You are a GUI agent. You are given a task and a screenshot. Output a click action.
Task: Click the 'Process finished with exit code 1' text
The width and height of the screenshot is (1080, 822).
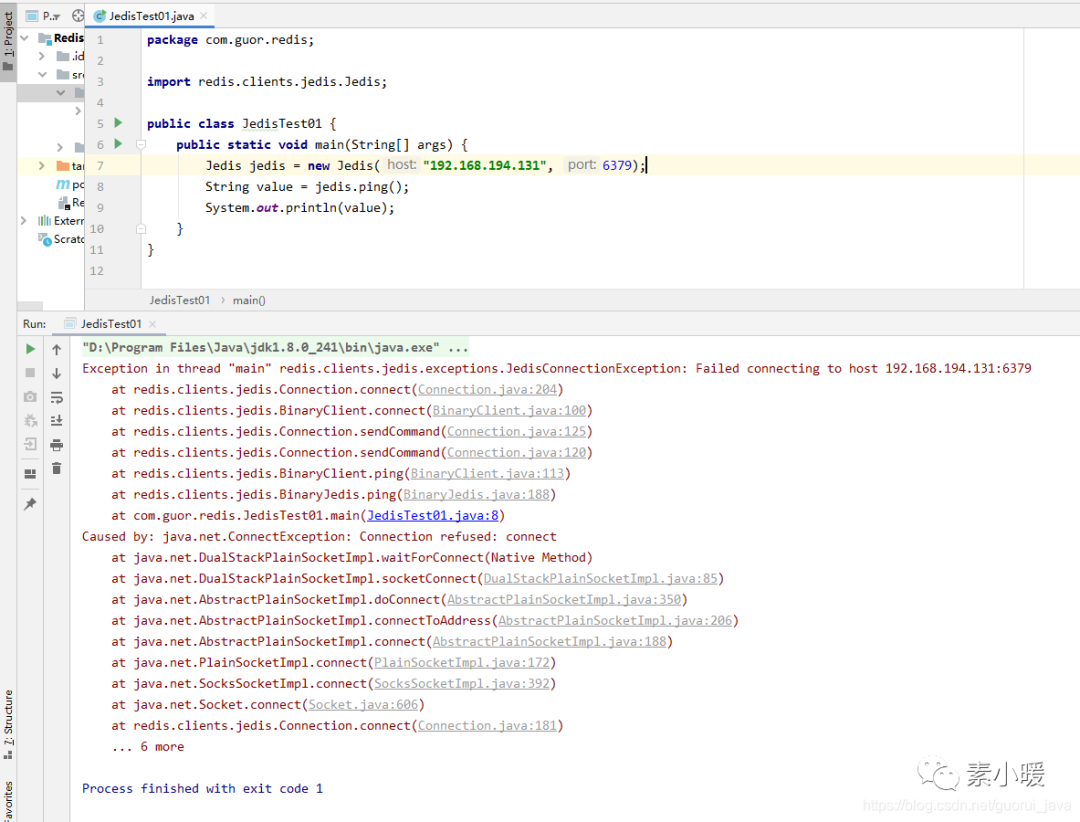pyautogui.click(x=202, y=789)
